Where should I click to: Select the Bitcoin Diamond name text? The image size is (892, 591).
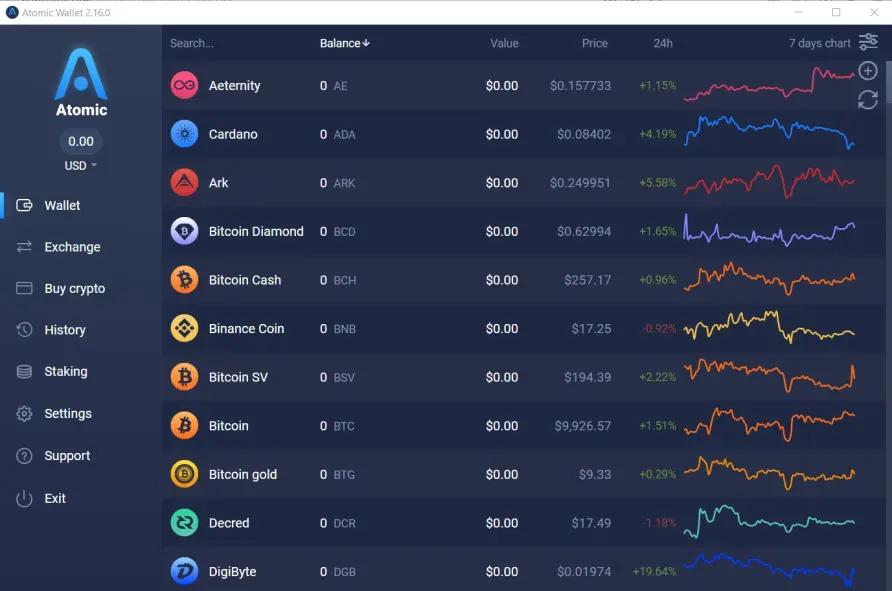point(256,232)
